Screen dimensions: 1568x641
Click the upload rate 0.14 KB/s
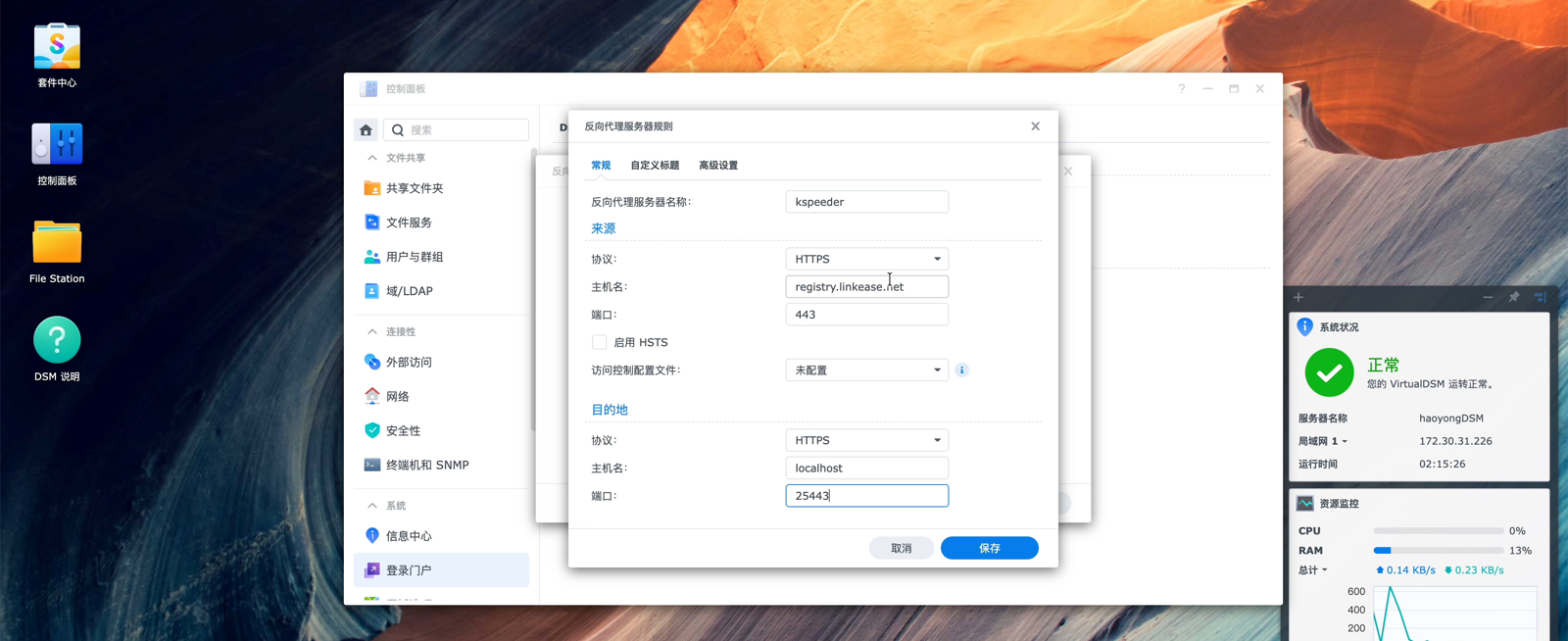1405,570
